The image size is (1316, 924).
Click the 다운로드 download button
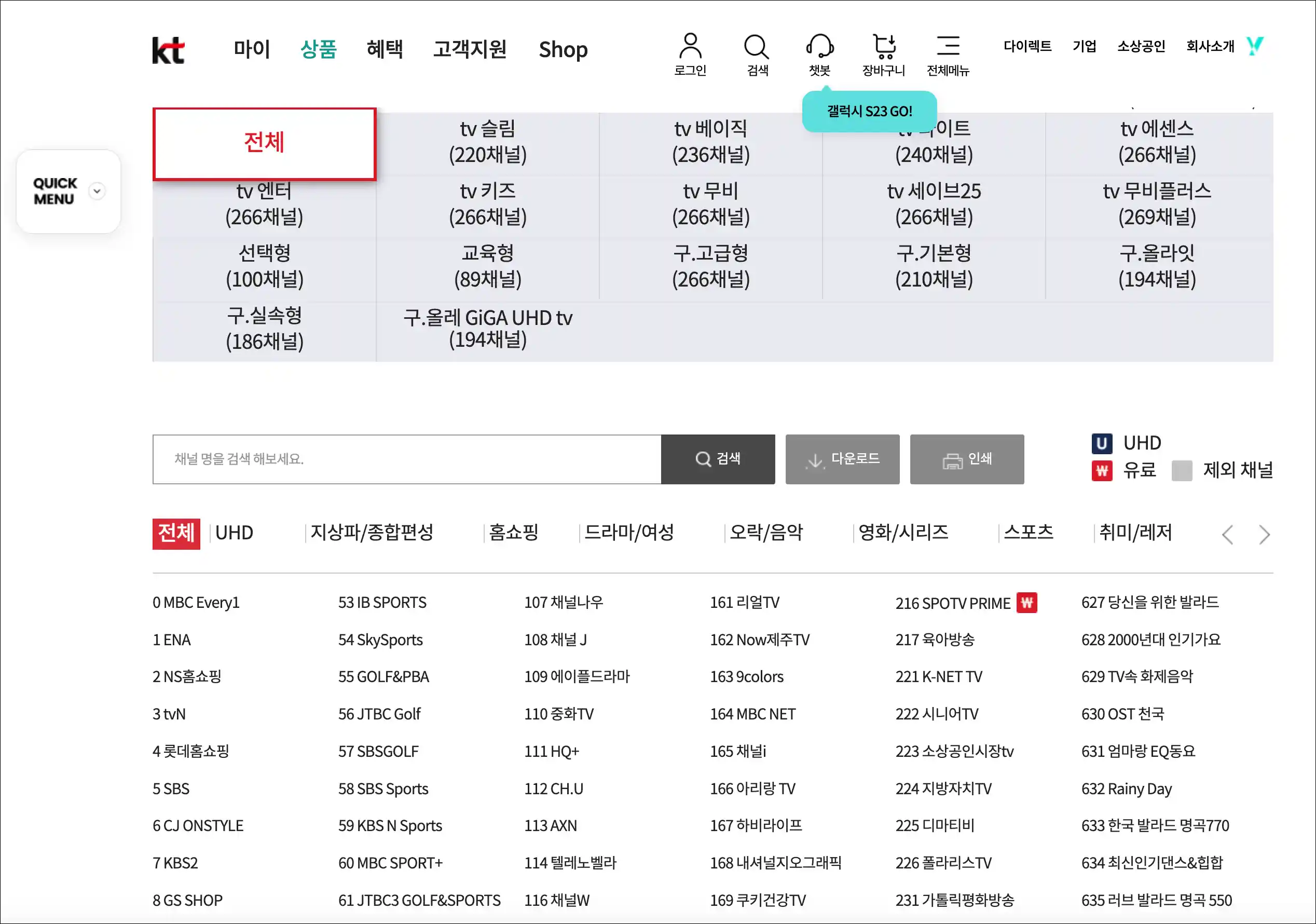tap(842, 459)
